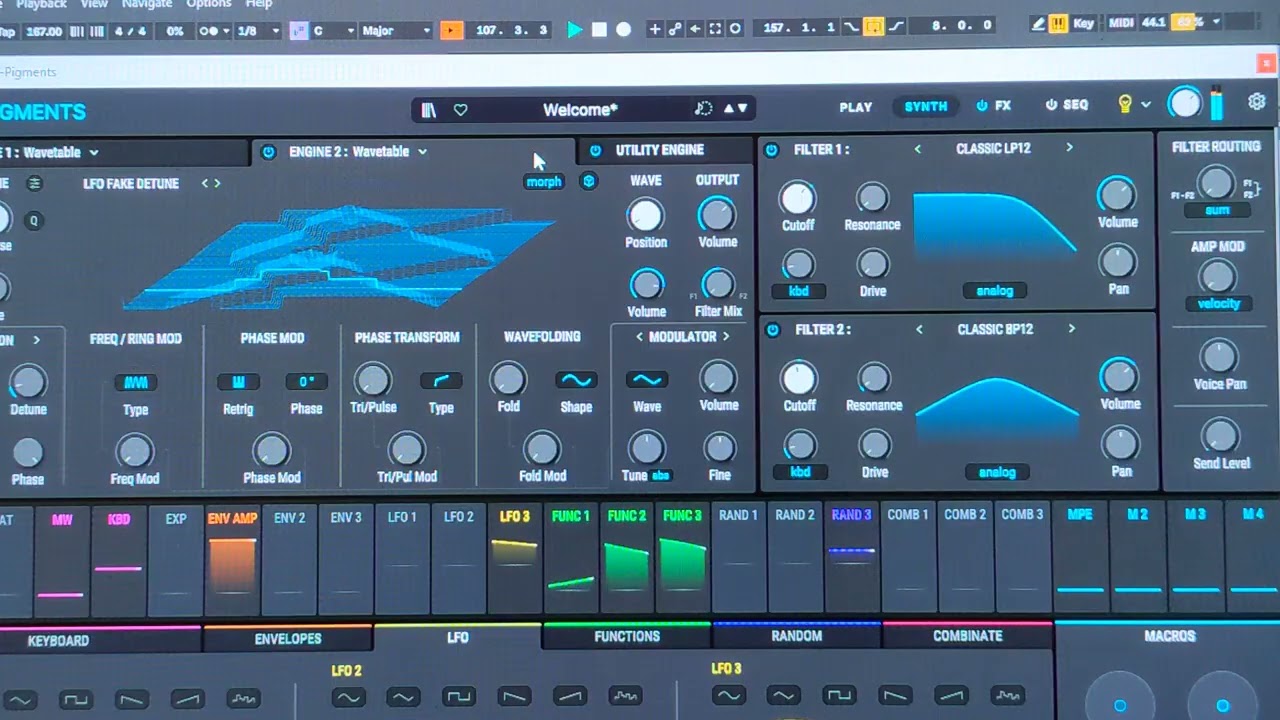1280x720 pixels.
Task: Expand the dropdown next to the lightbulb
Action: point(1146,105)
